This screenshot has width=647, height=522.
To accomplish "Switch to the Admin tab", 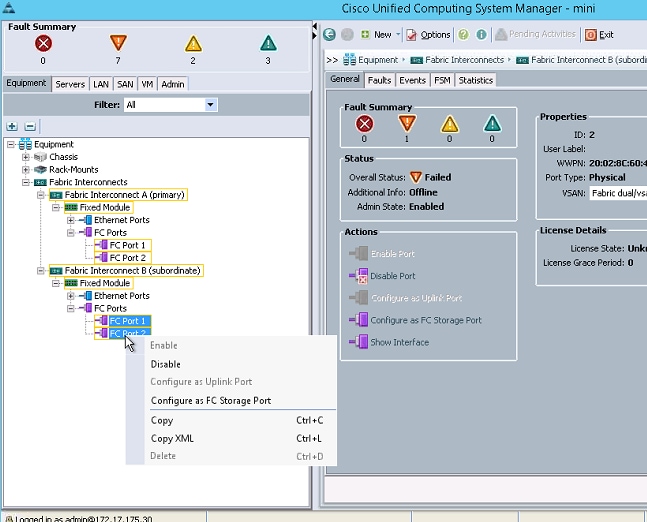I will coord(172,84).
